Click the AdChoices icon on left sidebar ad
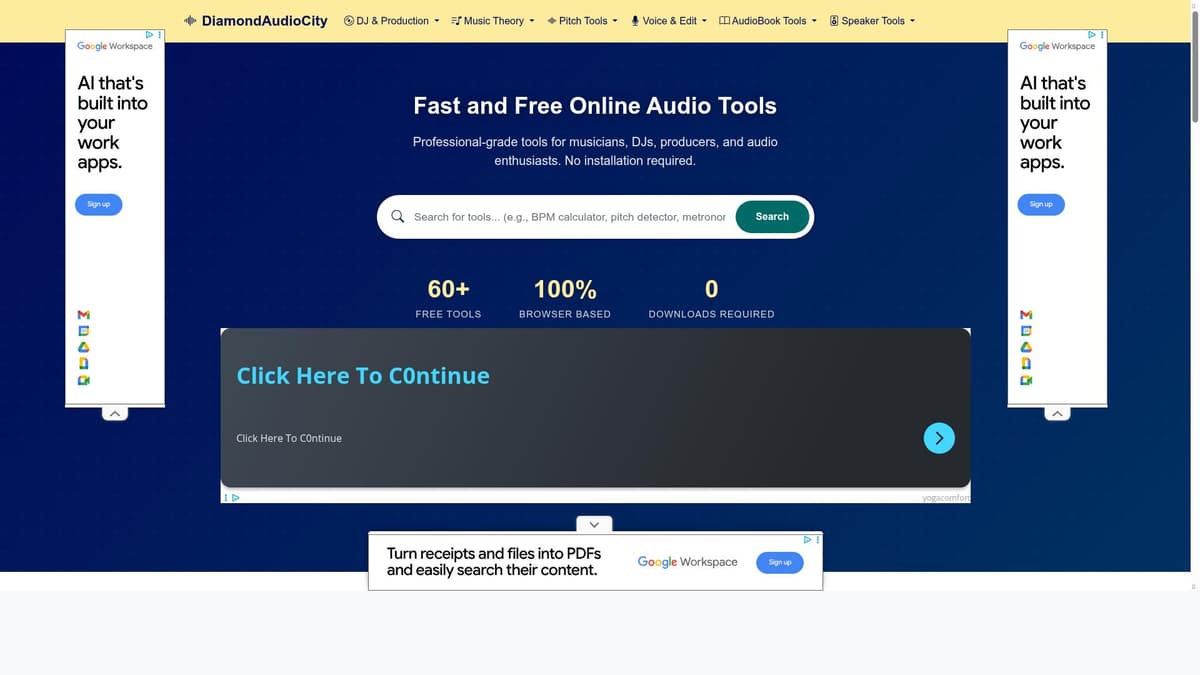The height and width of the screenshot is (675, 1200). tap(150, 35)
